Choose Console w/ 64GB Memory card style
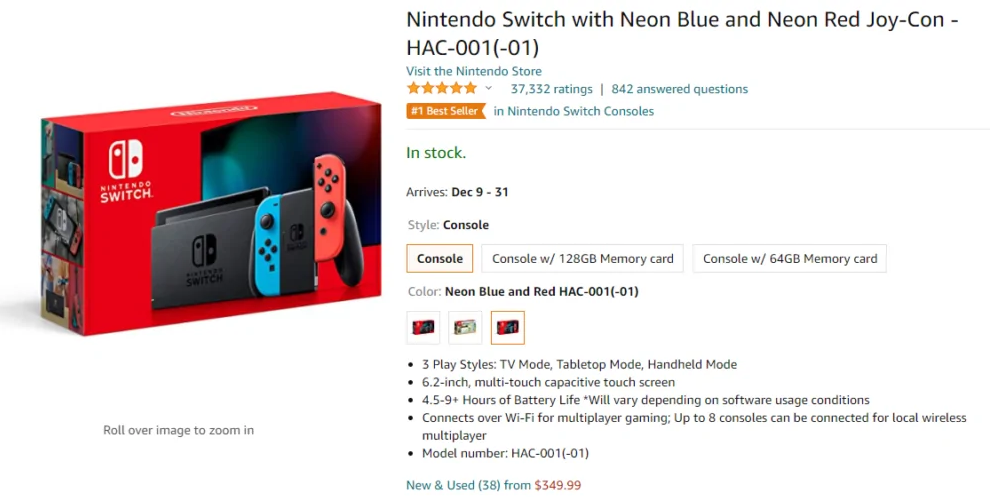Screen dimensions: 990x497 (x=789, y=258)
